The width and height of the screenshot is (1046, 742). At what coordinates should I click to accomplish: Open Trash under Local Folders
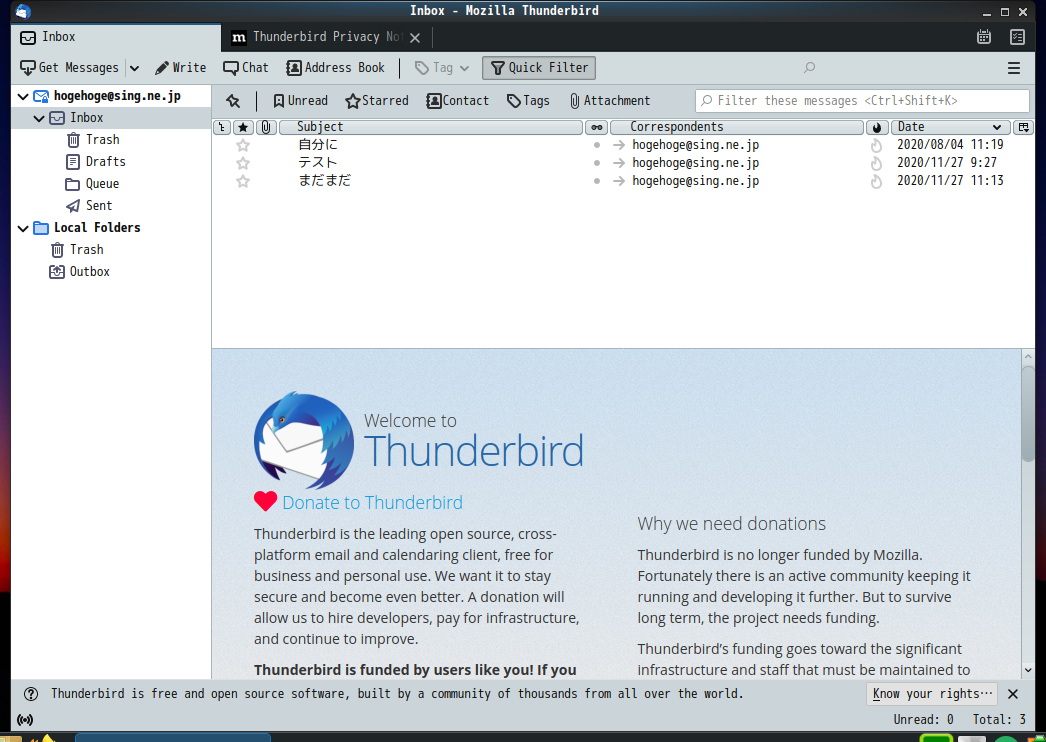pyautogui.click(x=87, y=250)
